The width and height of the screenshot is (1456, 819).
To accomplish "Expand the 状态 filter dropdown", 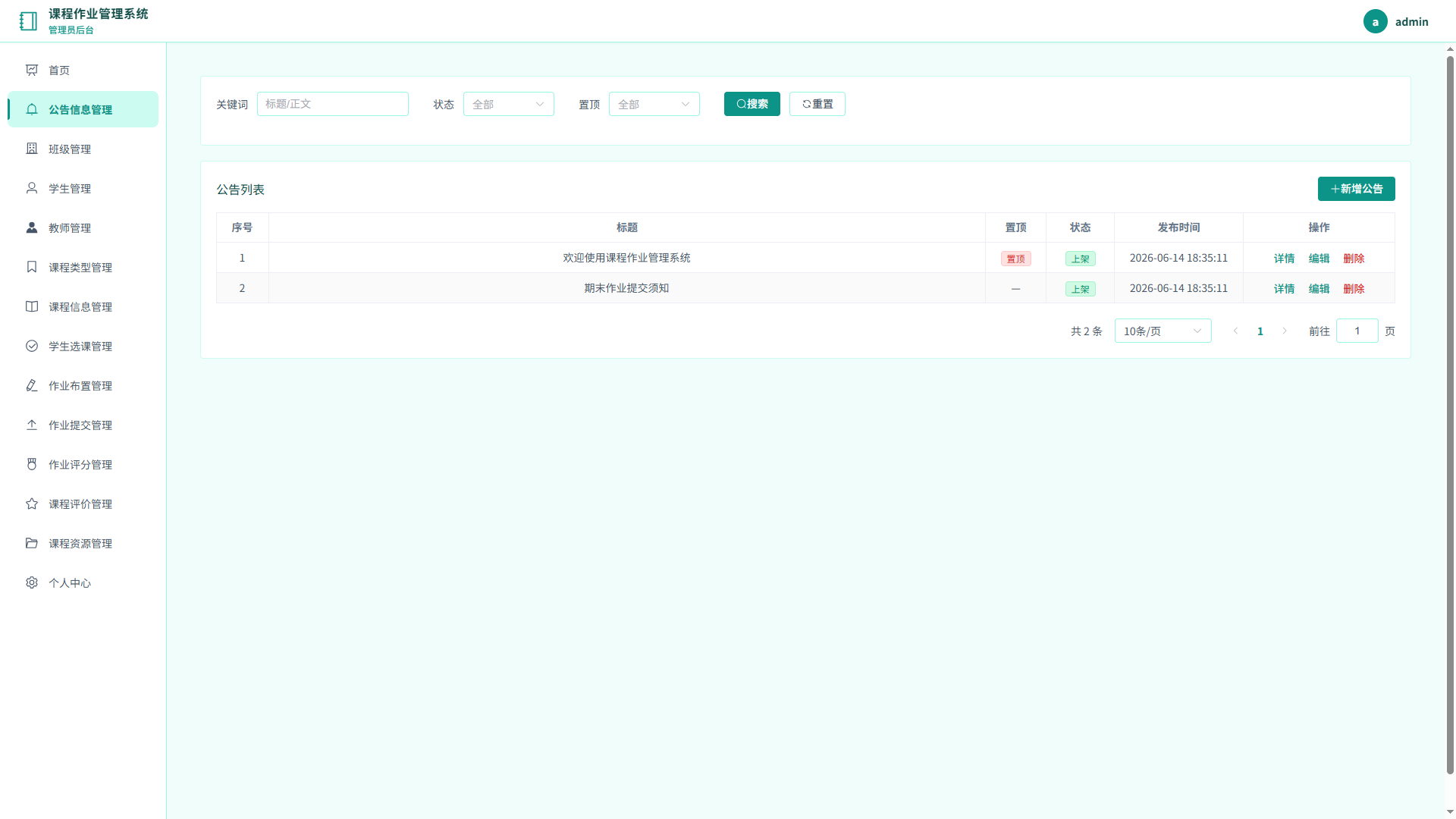I will [x=509, y=104].
